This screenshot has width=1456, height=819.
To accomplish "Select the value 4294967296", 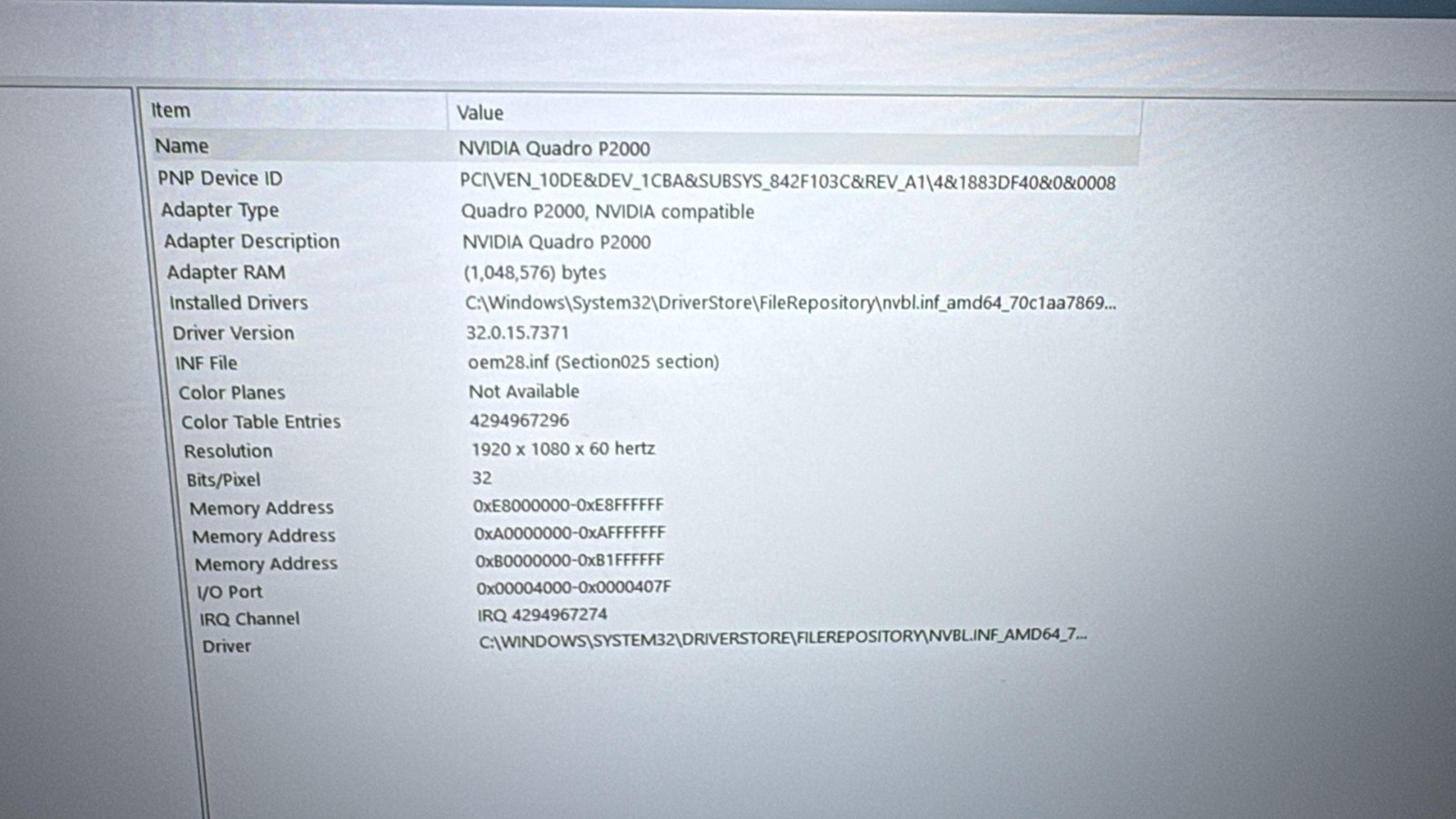I will click(520, 420).
